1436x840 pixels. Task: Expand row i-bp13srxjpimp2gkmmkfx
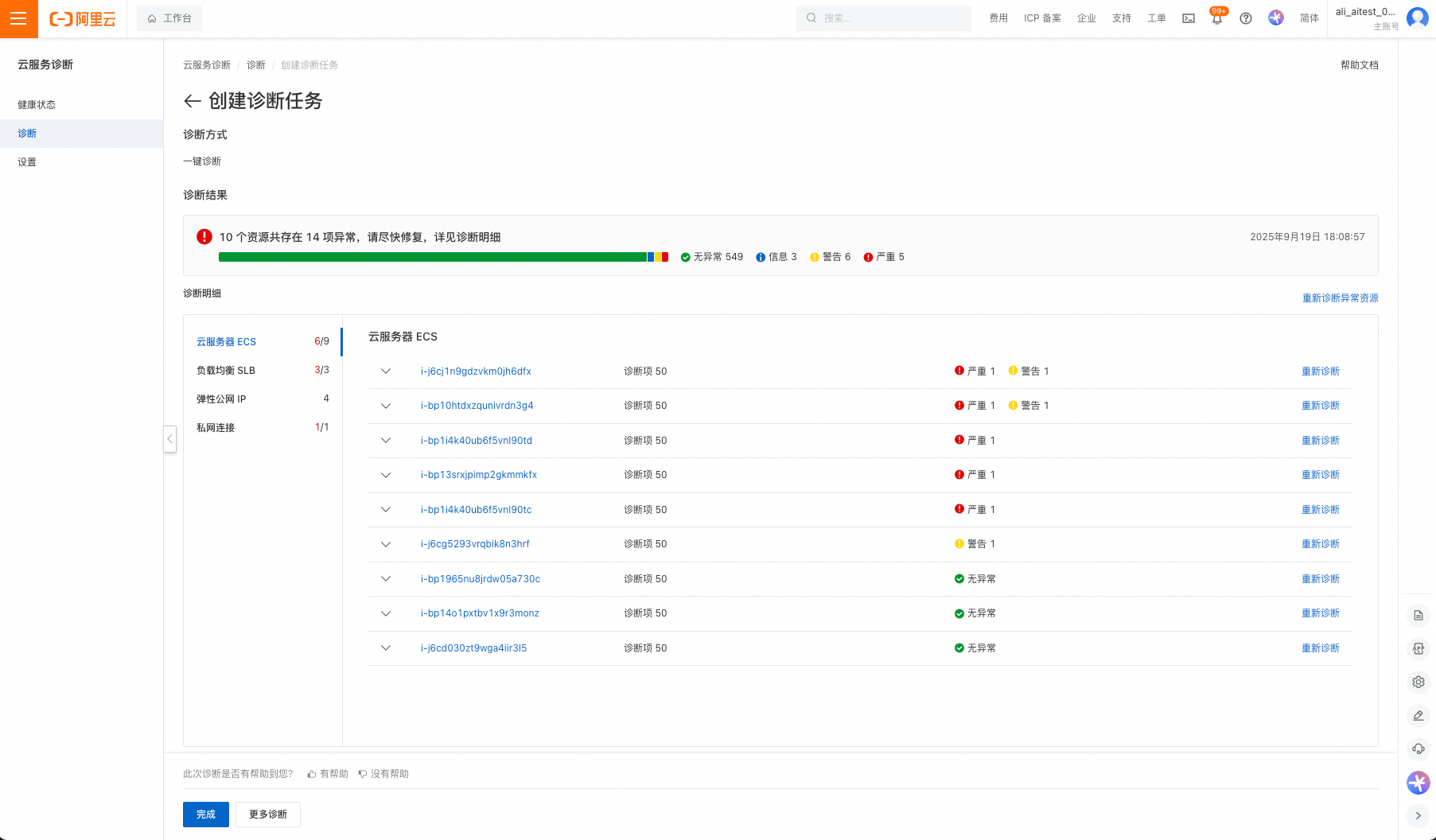coord(386,475)
